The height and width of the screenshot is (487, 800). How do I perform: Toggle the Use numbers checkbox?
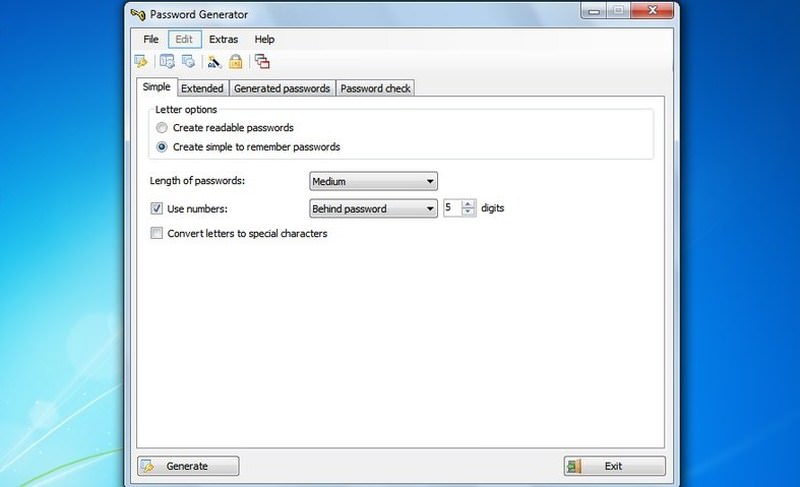[157, 209]
